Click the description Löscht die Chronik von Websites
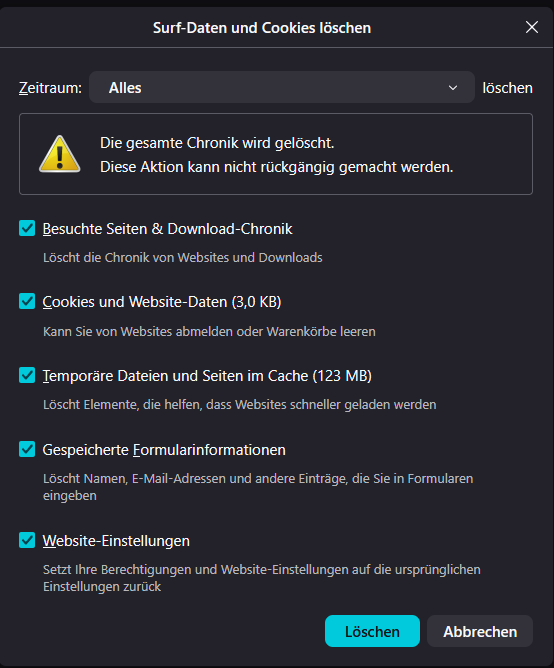The image size is (554, 668). pos(182,257)
